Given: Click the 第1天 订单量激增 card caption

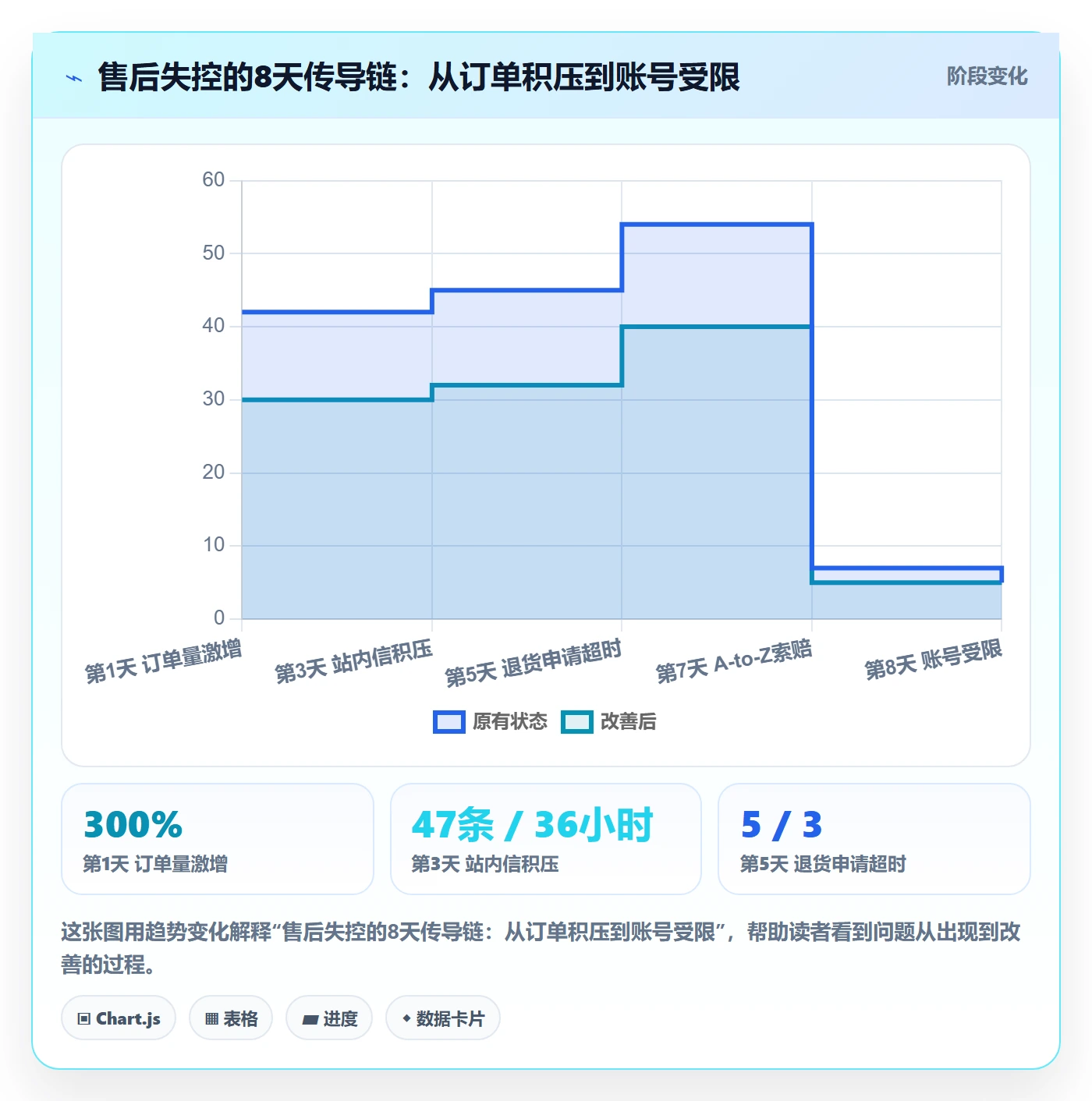Looking at the screenshot, I should click(155, 864).
